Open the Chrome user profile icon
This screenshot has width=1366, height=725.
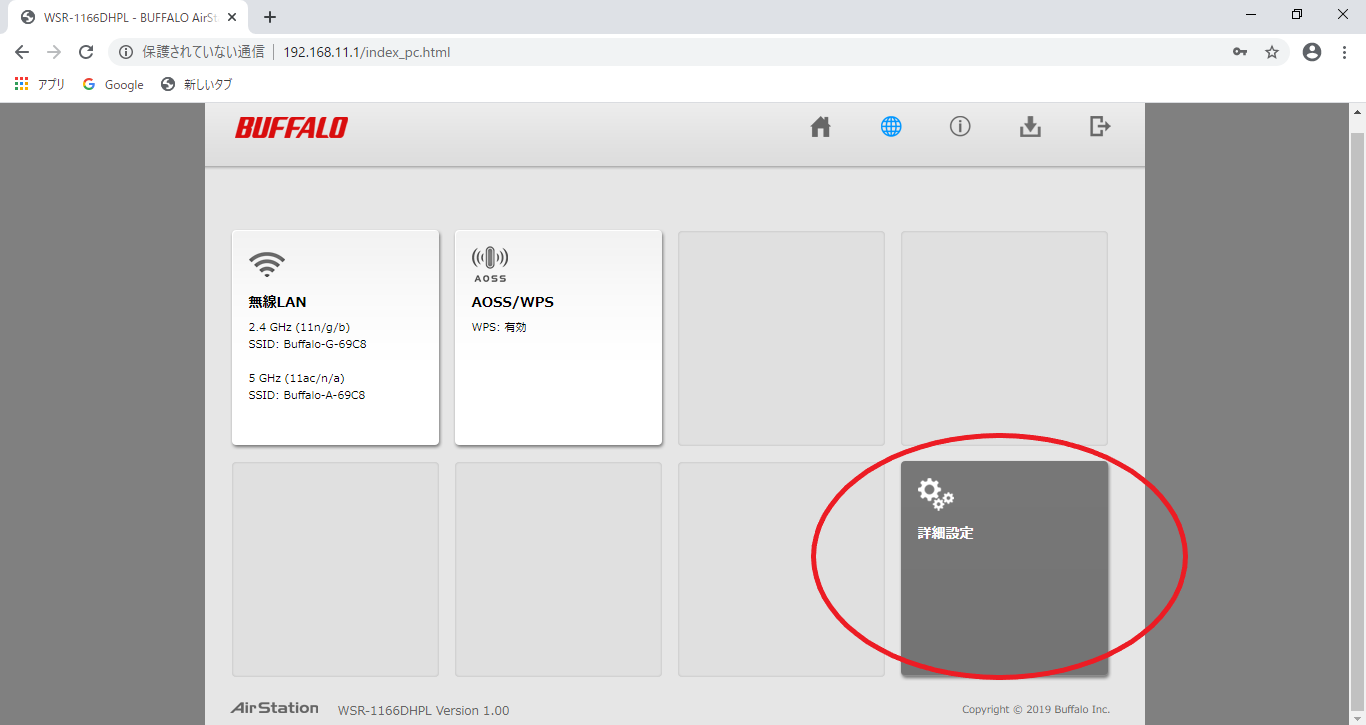[1312, 52]
